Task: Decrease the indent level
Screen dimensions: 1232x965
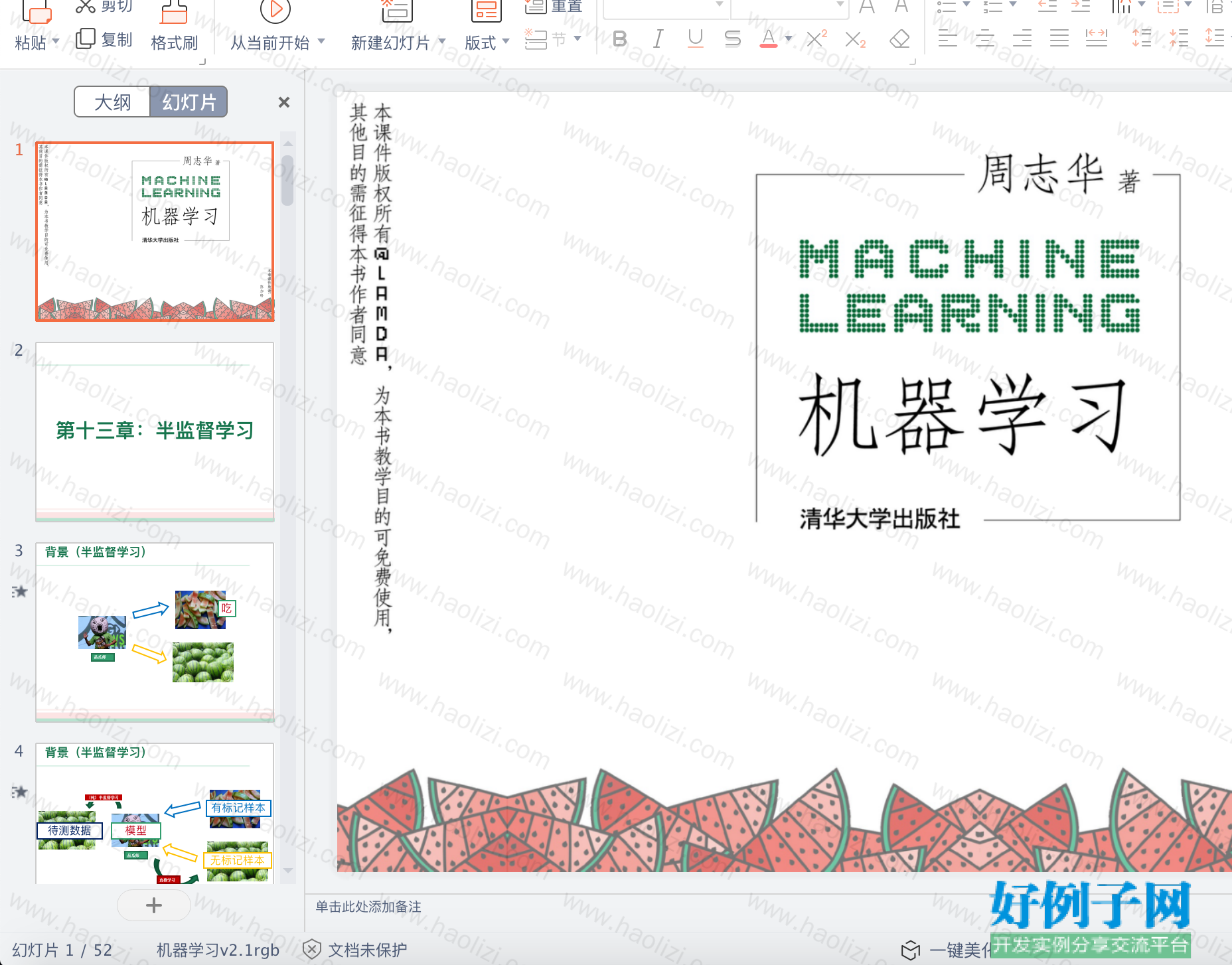Action: coord(1047,7)
